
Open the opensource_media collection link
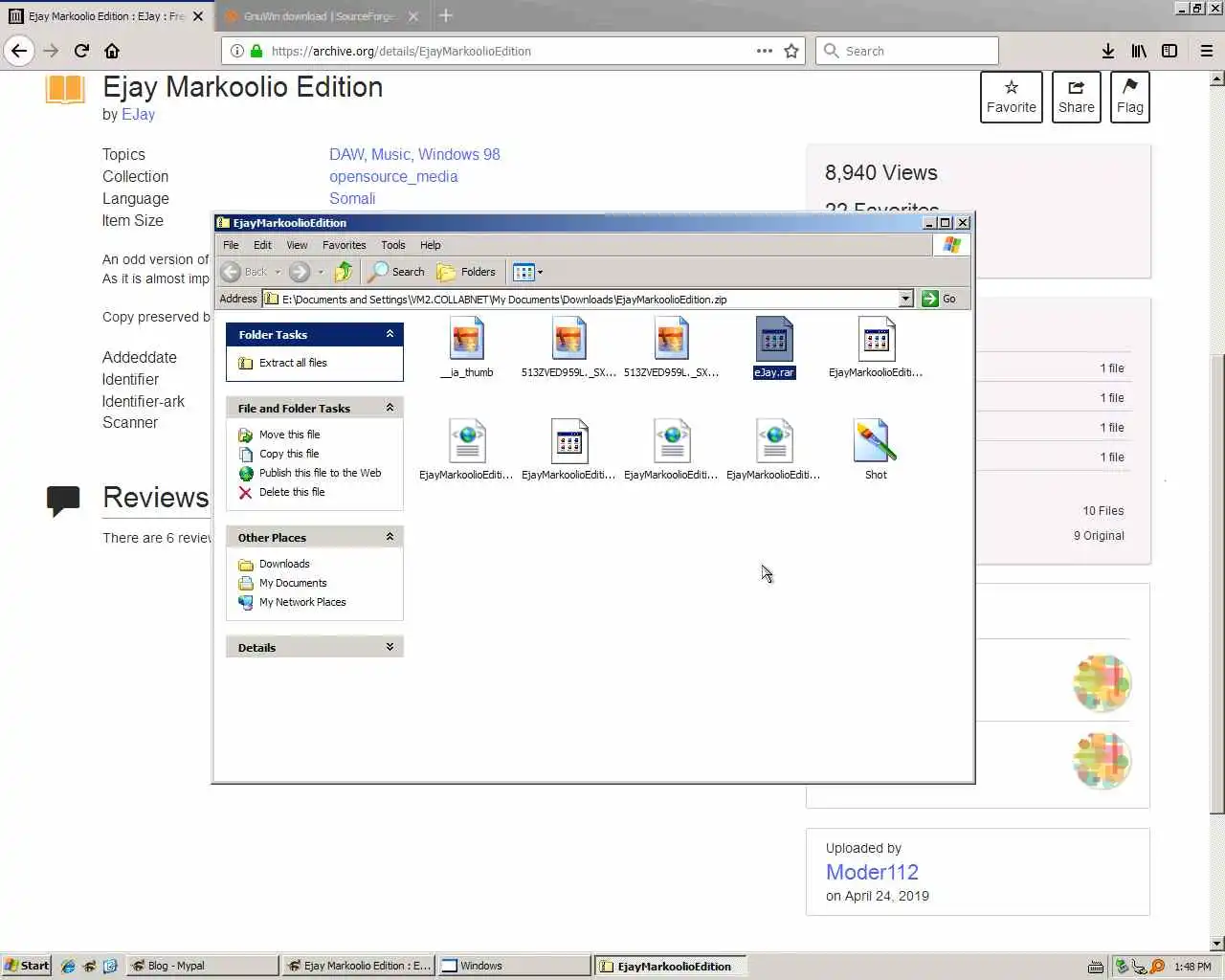[393, 176]
